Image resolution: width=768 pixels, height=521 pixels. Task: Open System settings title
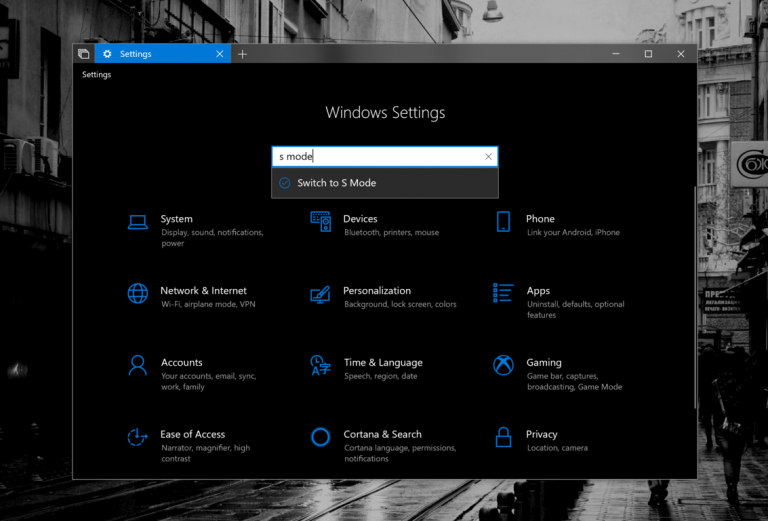point(176,219)
